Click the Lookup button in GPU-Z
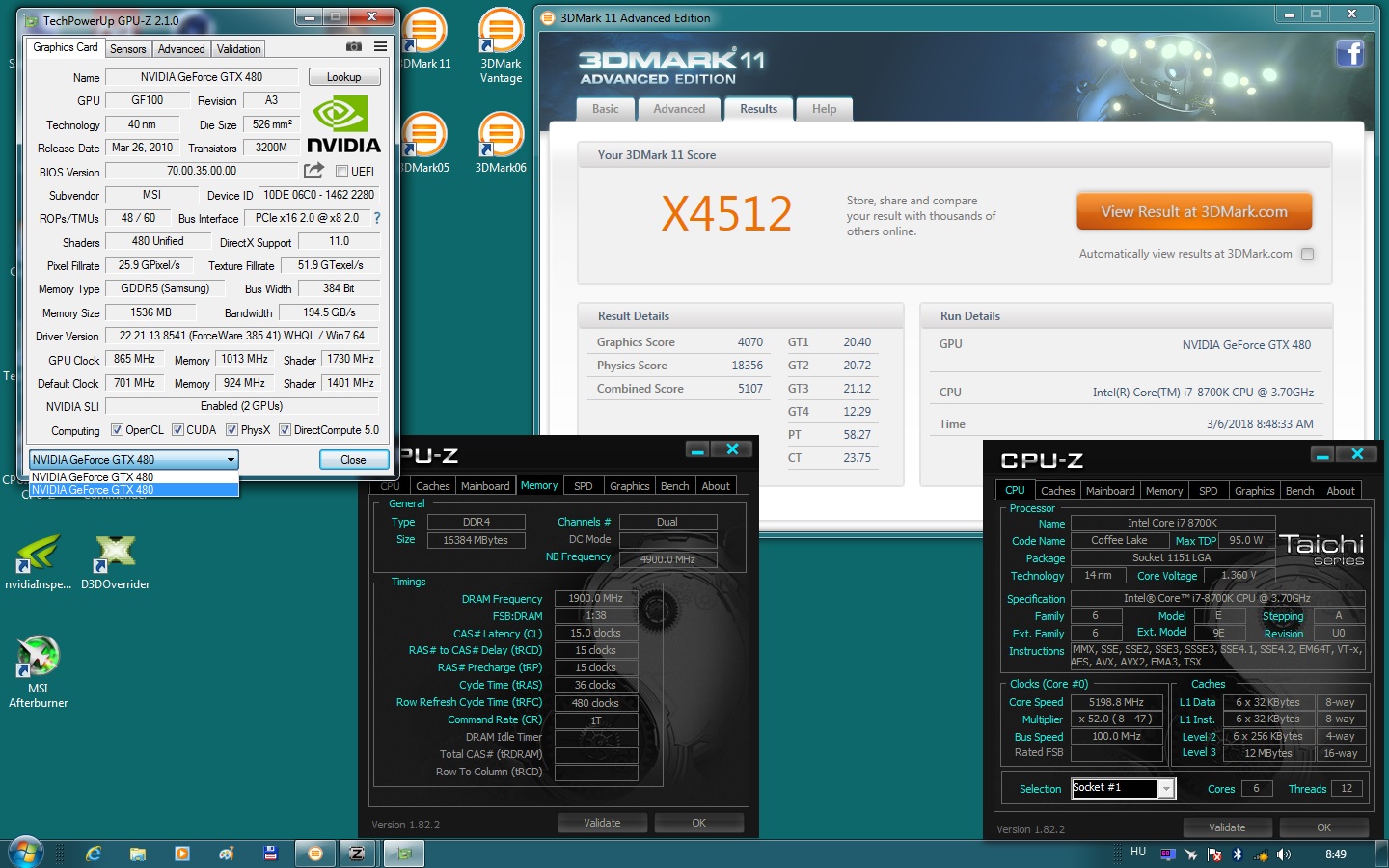 [344, 77]
